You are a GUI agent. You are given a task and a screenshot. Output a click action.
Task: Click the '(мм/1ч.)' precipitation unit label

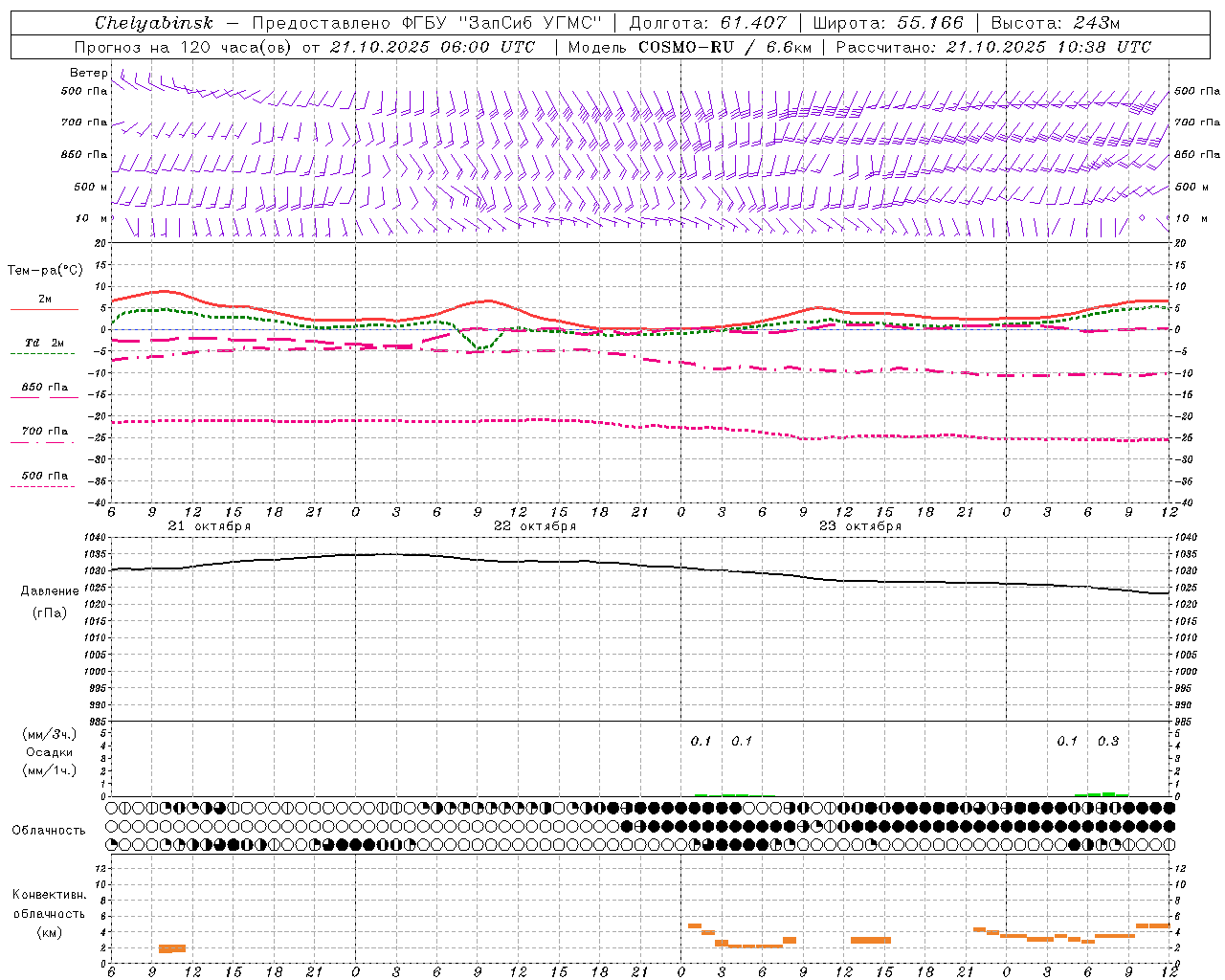tap(50, 770)
